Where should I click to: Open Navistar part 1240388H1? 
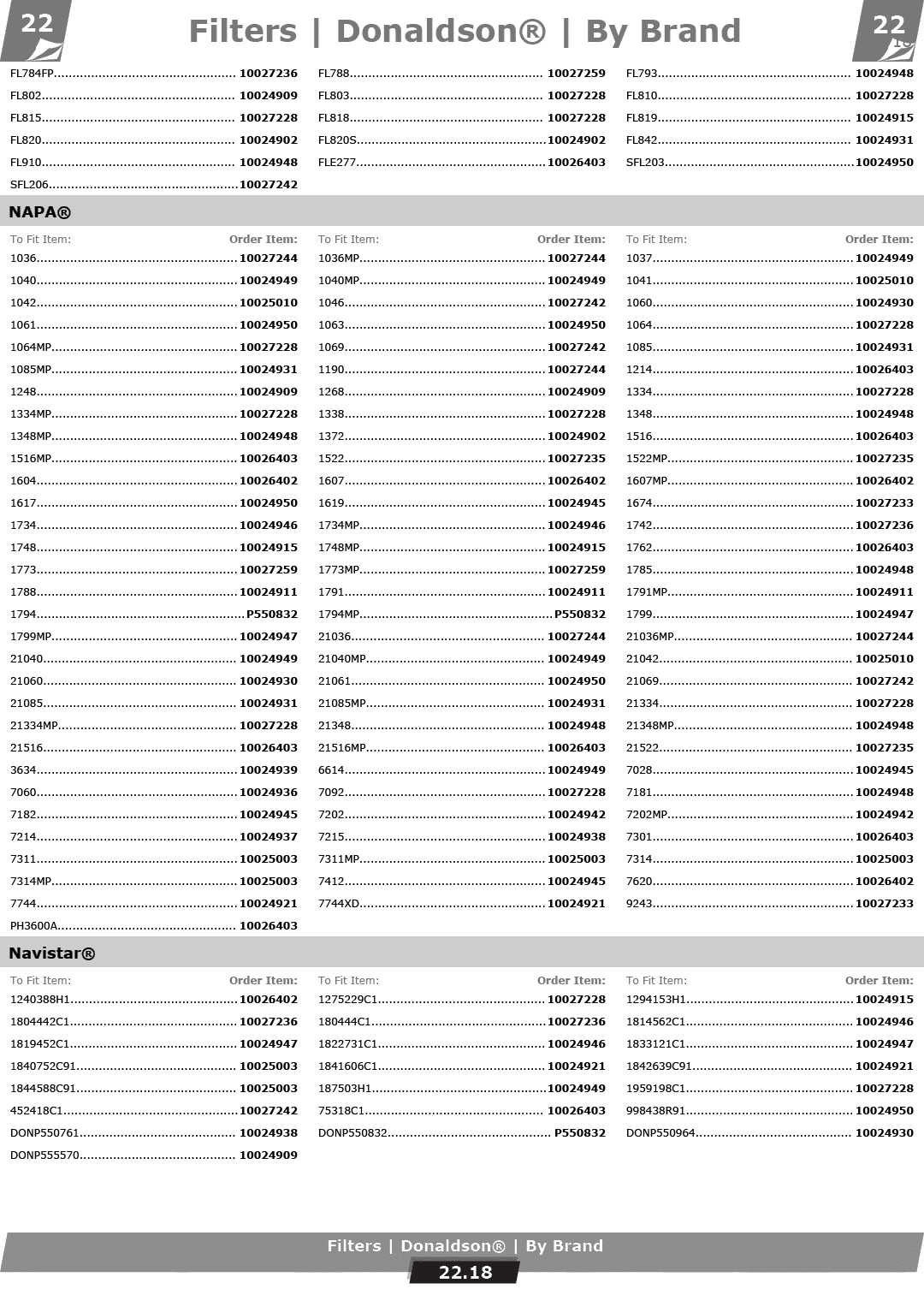coord(39,999)
